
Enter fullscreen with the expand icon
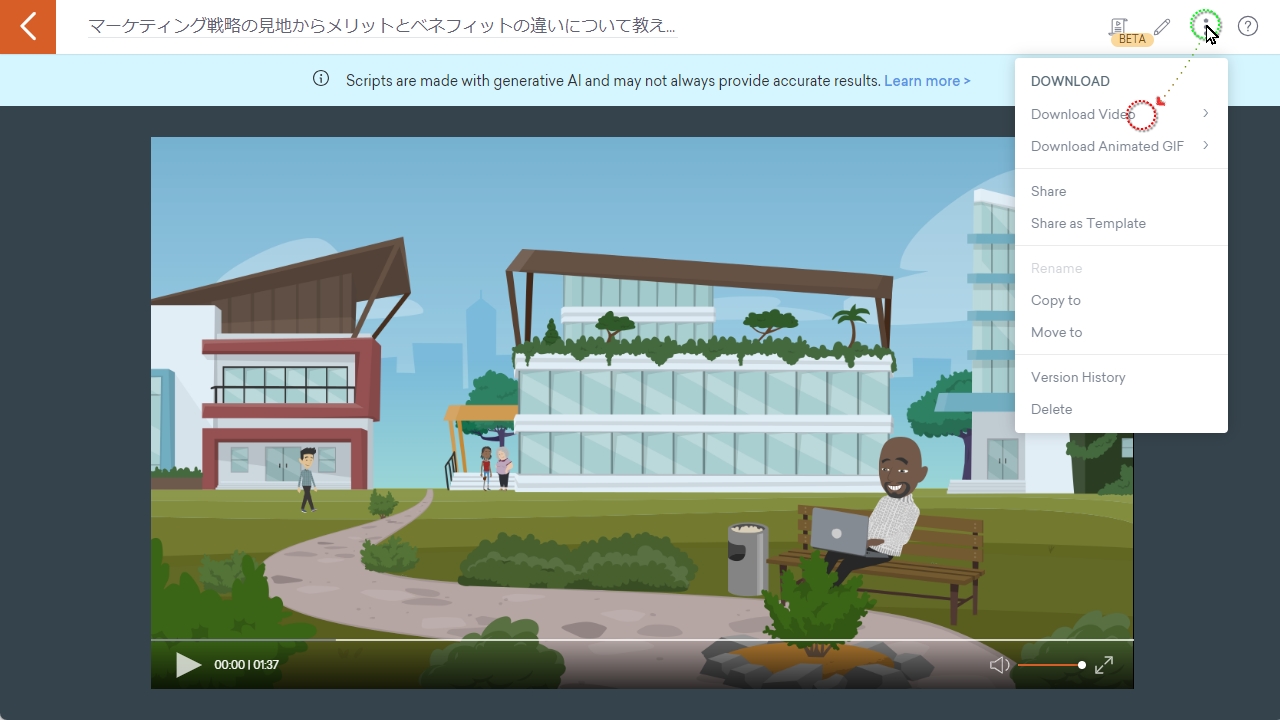[x=1104, y=665]
